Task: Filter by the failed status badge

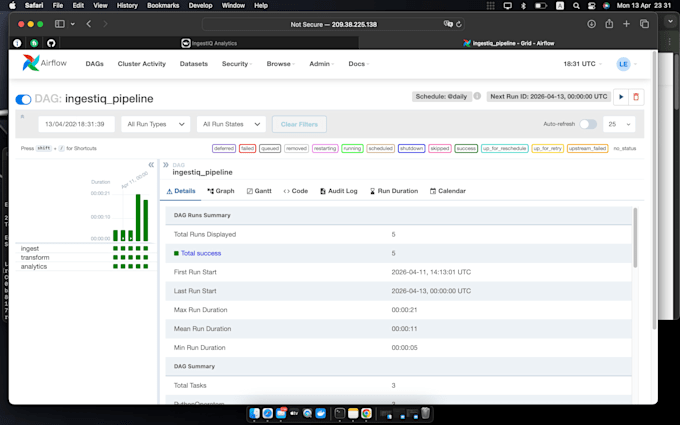Action: (247, 148)
